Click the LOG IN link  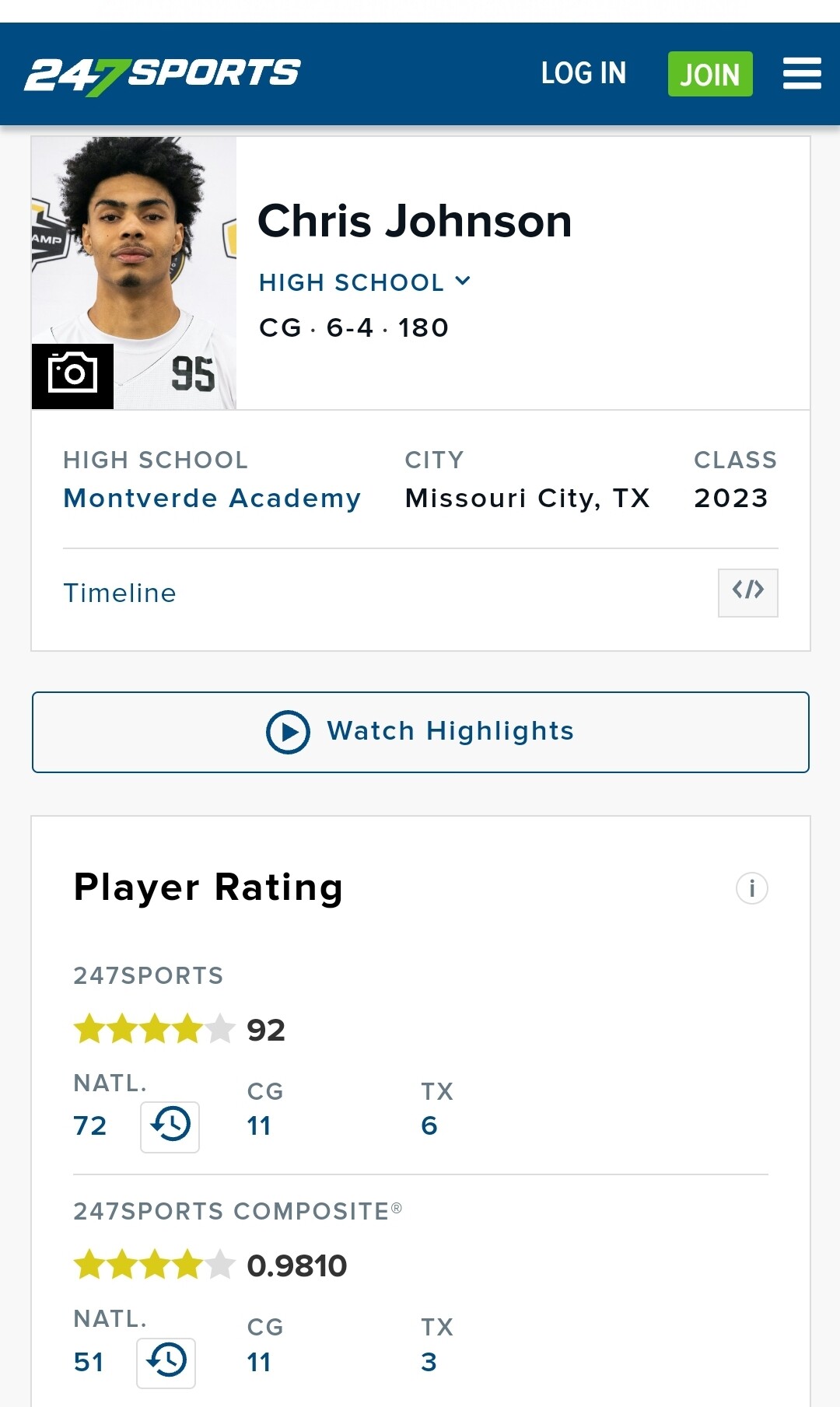tap(583, 73)
